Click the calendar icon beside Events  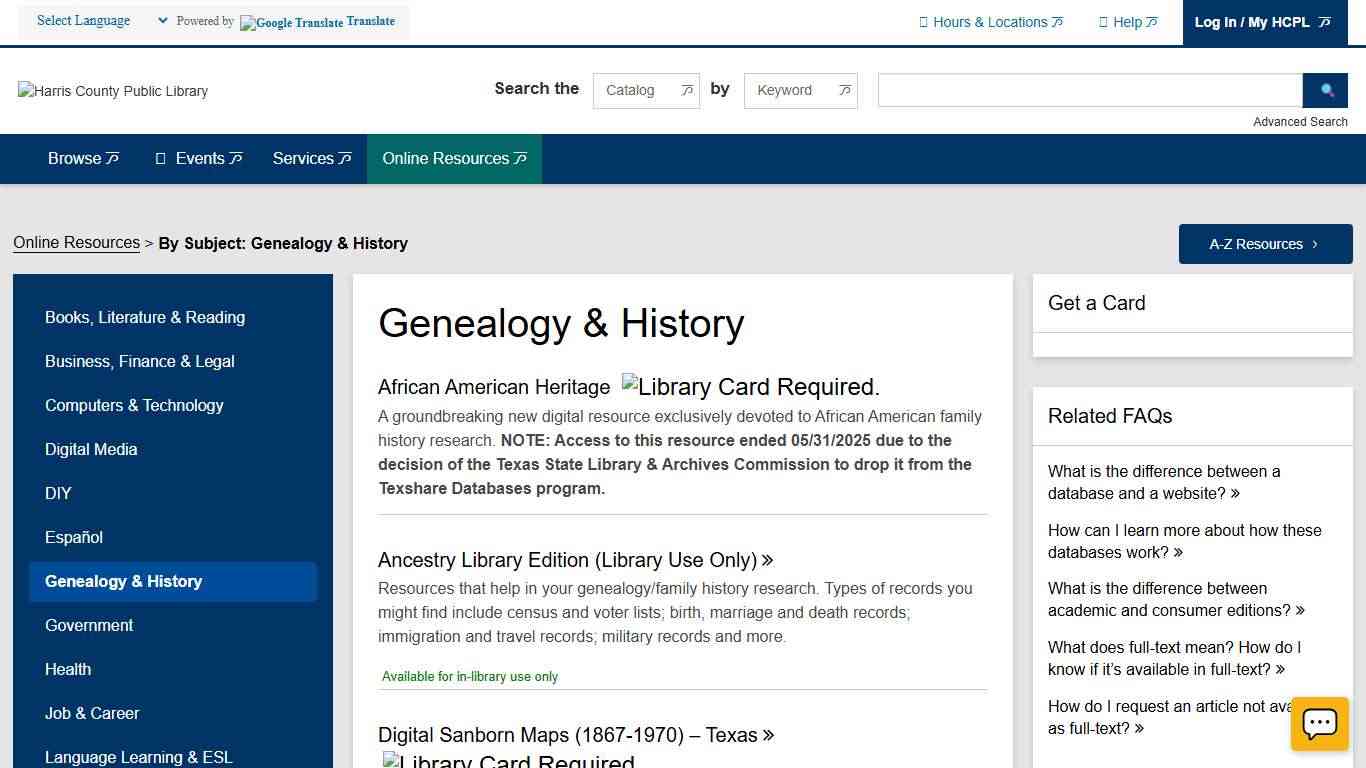pos(161,158)
